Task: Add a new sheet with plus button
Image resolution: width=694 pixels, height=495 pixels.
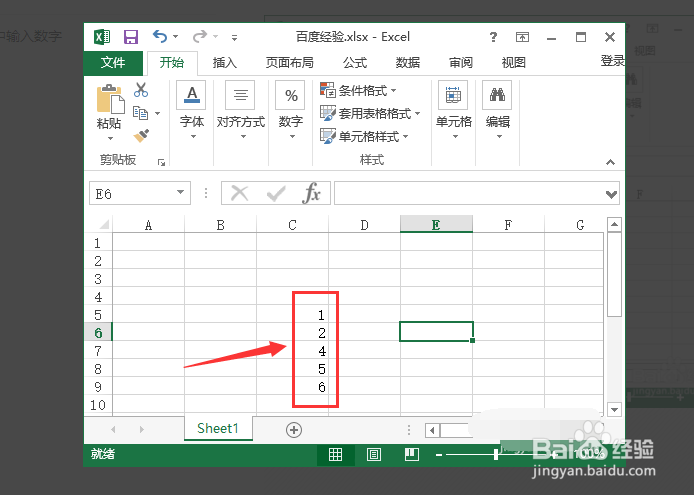Action: [x=294, y=429]
